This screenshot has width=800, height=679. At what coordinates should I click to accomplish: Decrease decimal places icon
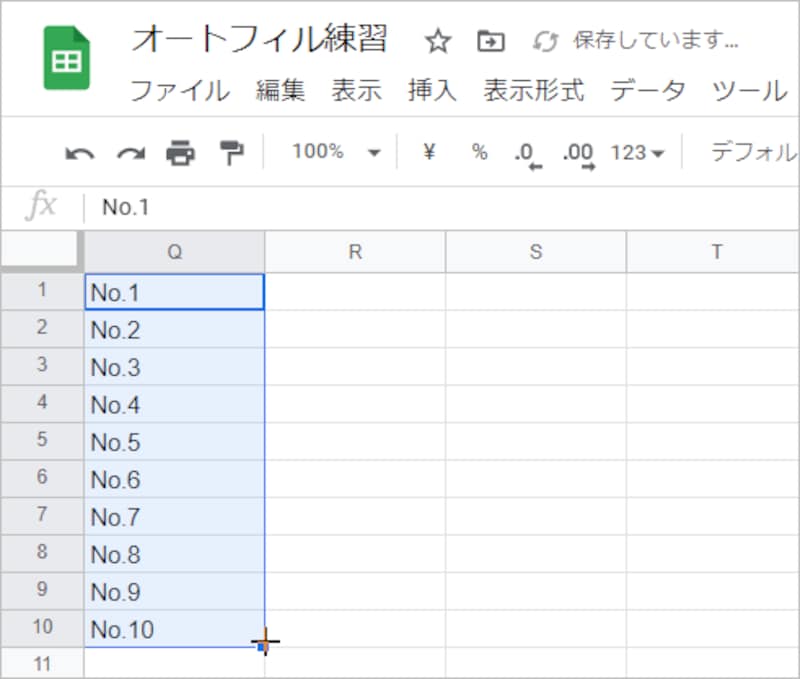click(522, 152)
